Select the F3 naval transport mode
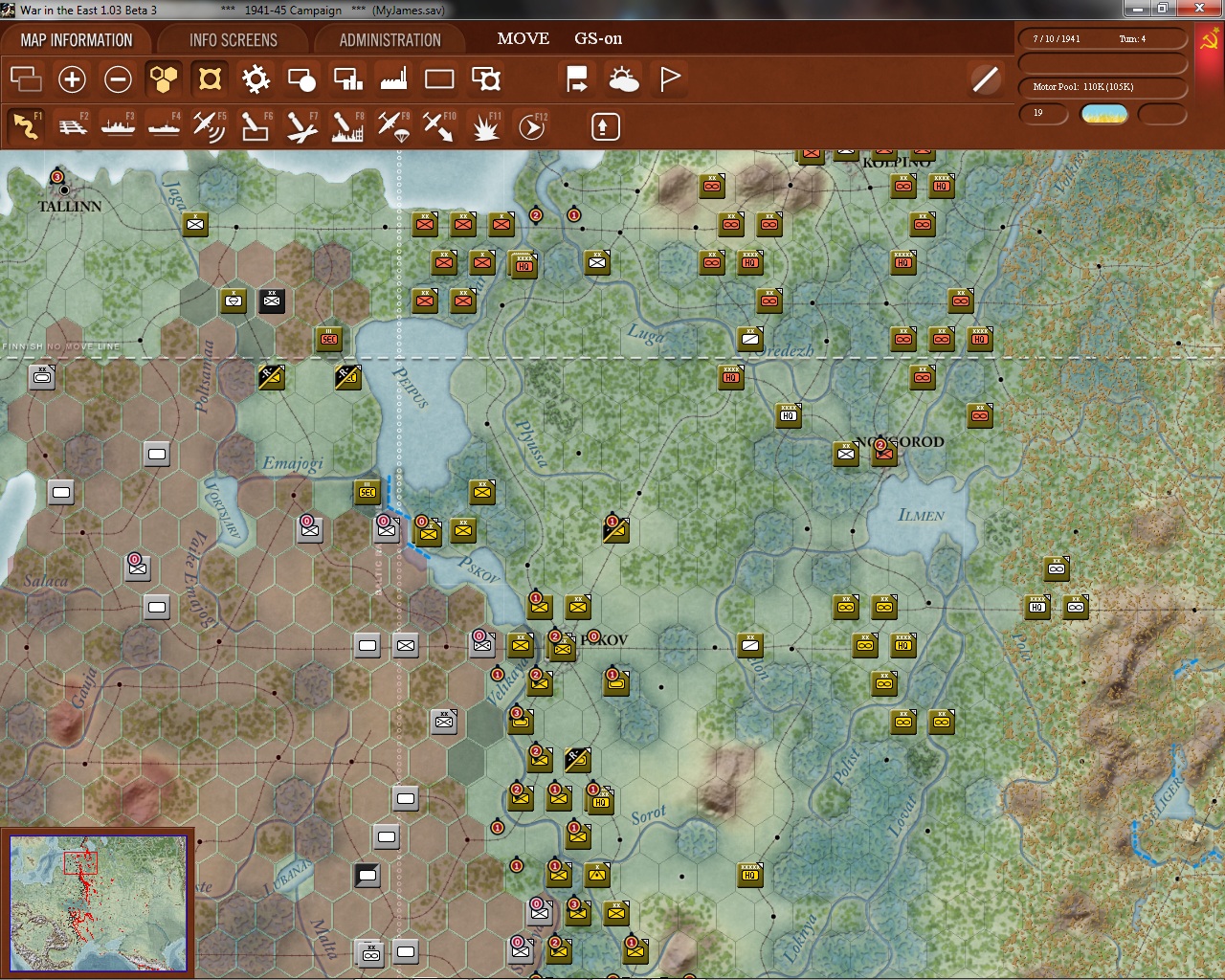1225x980 pixels. pos(118,126)
